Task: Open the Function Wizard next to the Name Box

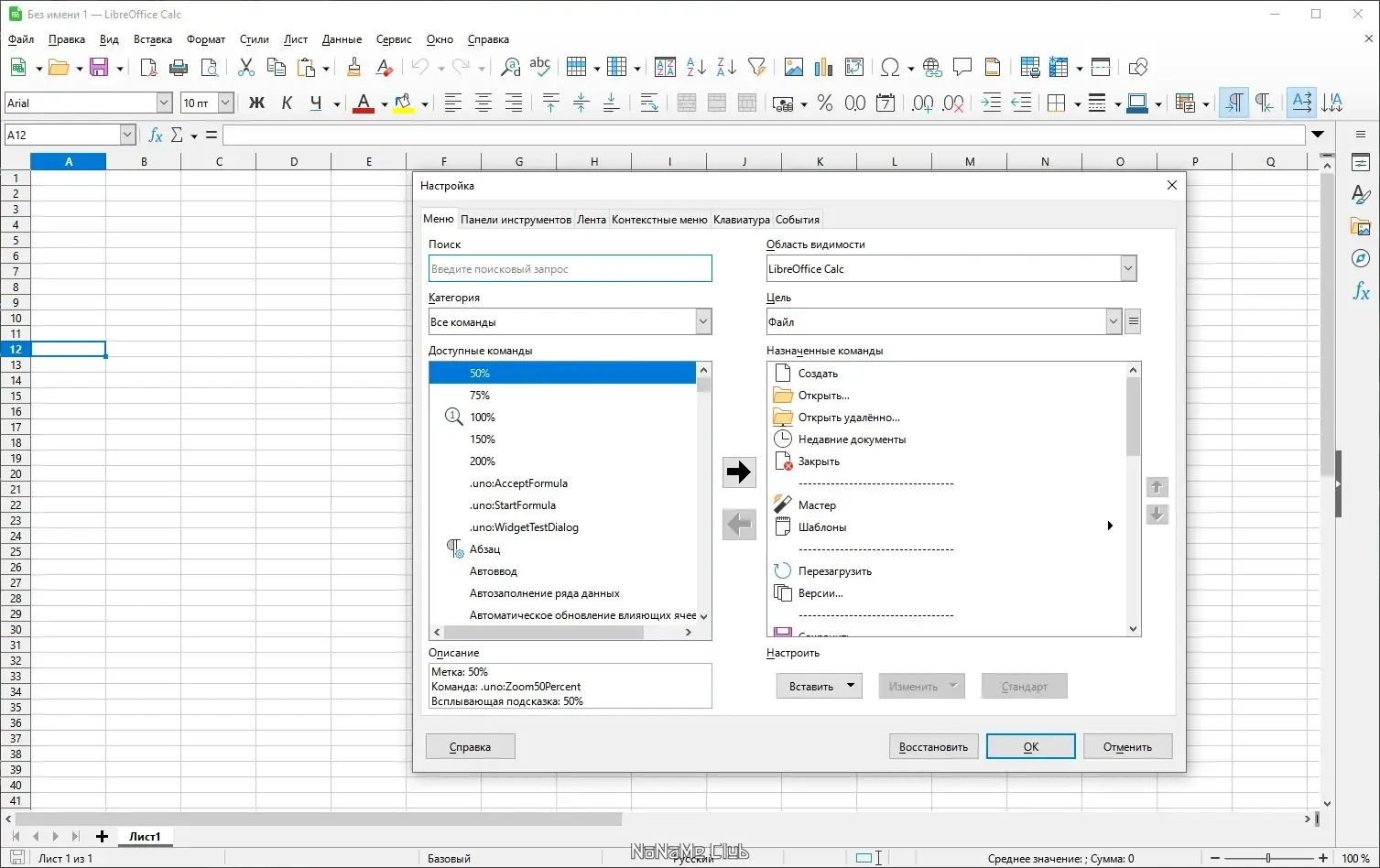Action: [x=156, y=136]
